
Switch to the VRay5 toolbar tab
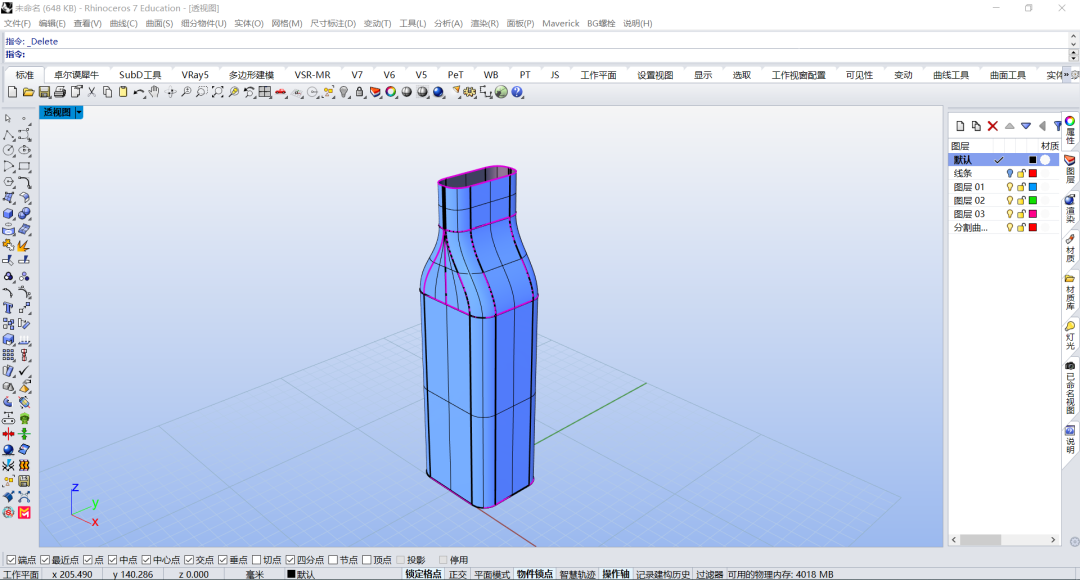(x=195, y=75)
